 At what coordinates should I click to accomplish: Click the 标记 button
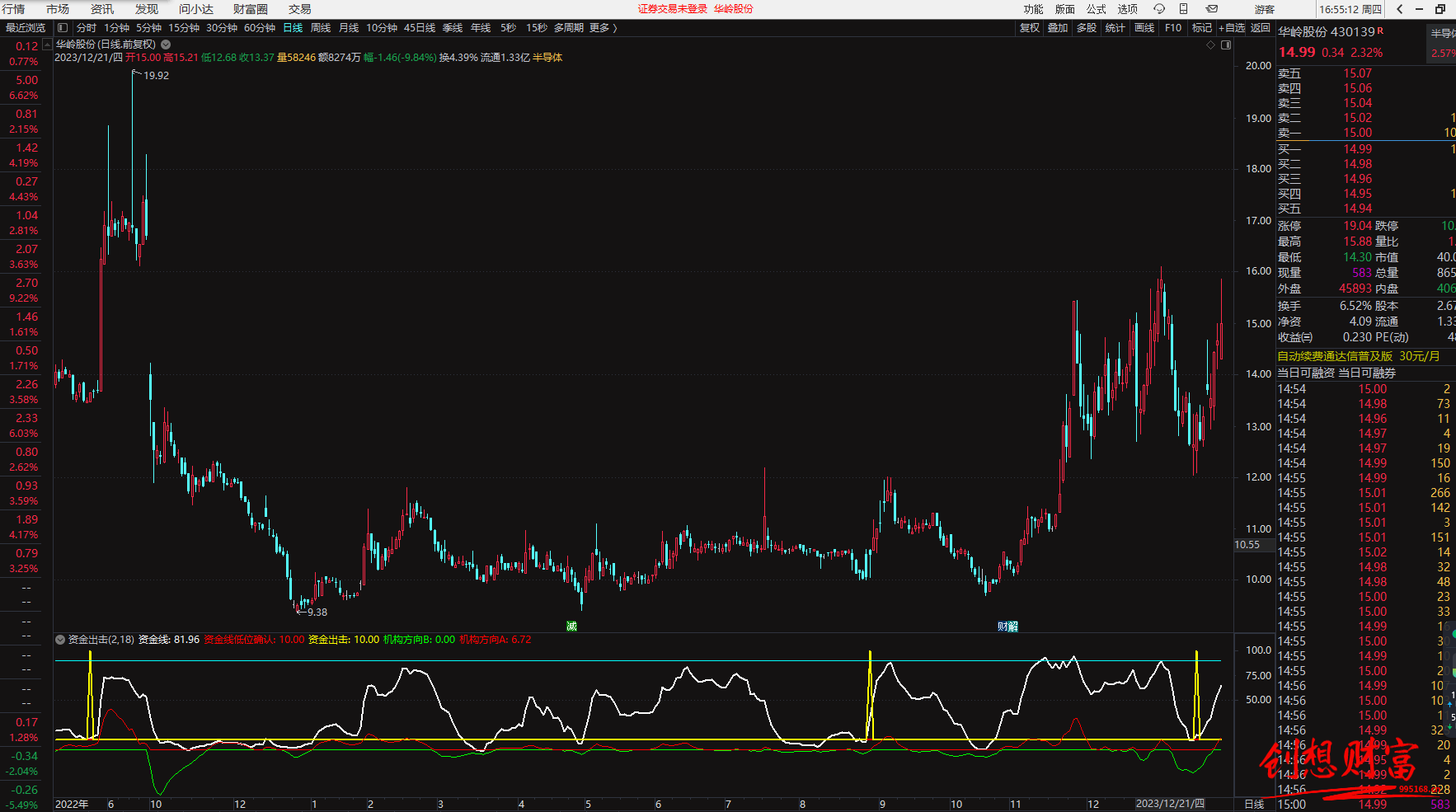pyautogui.click(x=1202, y=28)
